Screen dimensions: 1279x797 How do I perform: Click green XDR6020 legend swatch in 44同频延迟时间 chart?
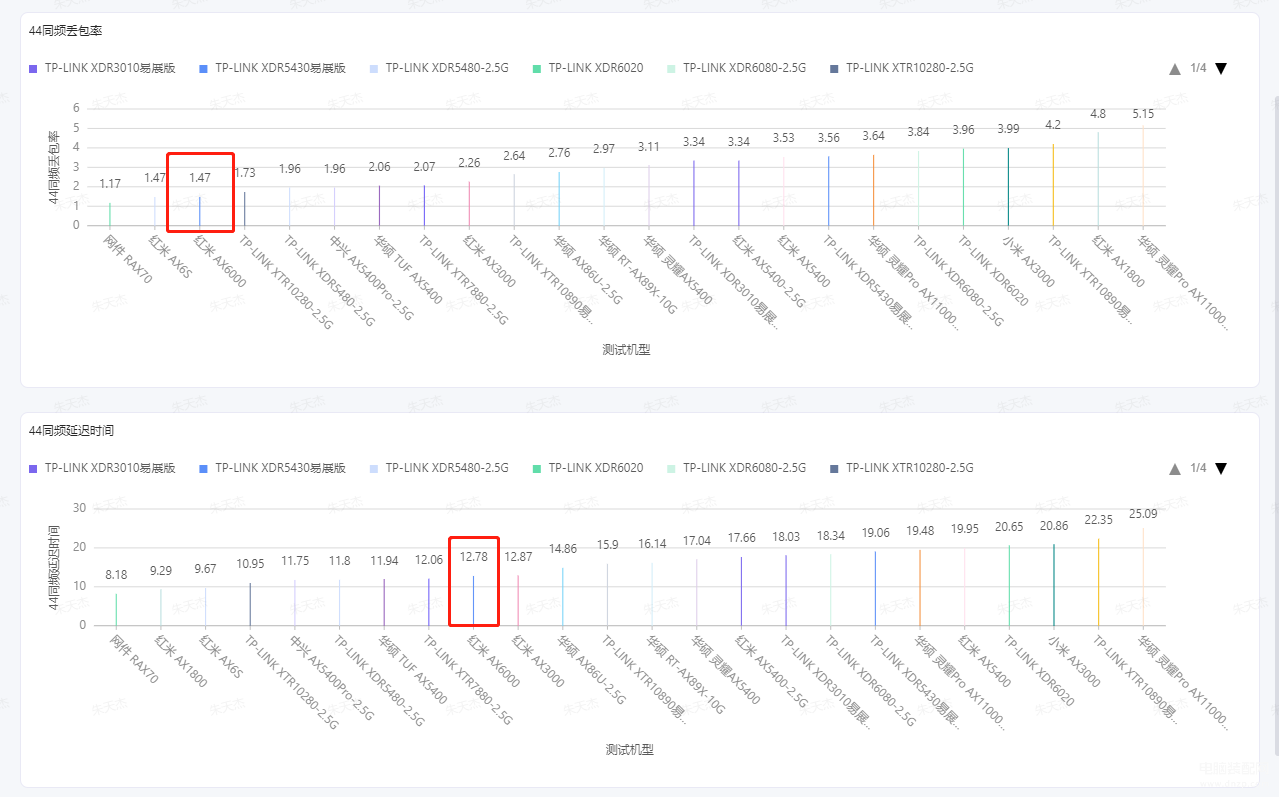(x=537, y=468)
